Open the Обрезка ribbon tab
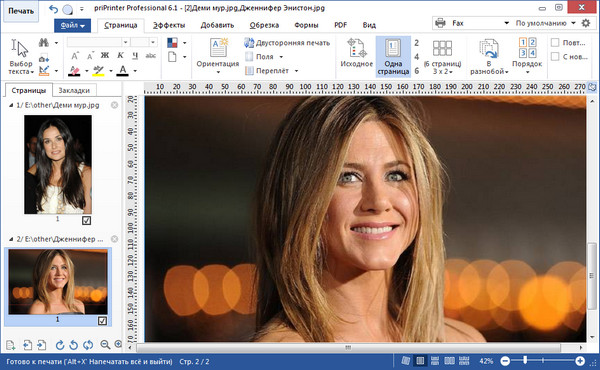This screenshot has width=600, height=370. pos(264,25)
